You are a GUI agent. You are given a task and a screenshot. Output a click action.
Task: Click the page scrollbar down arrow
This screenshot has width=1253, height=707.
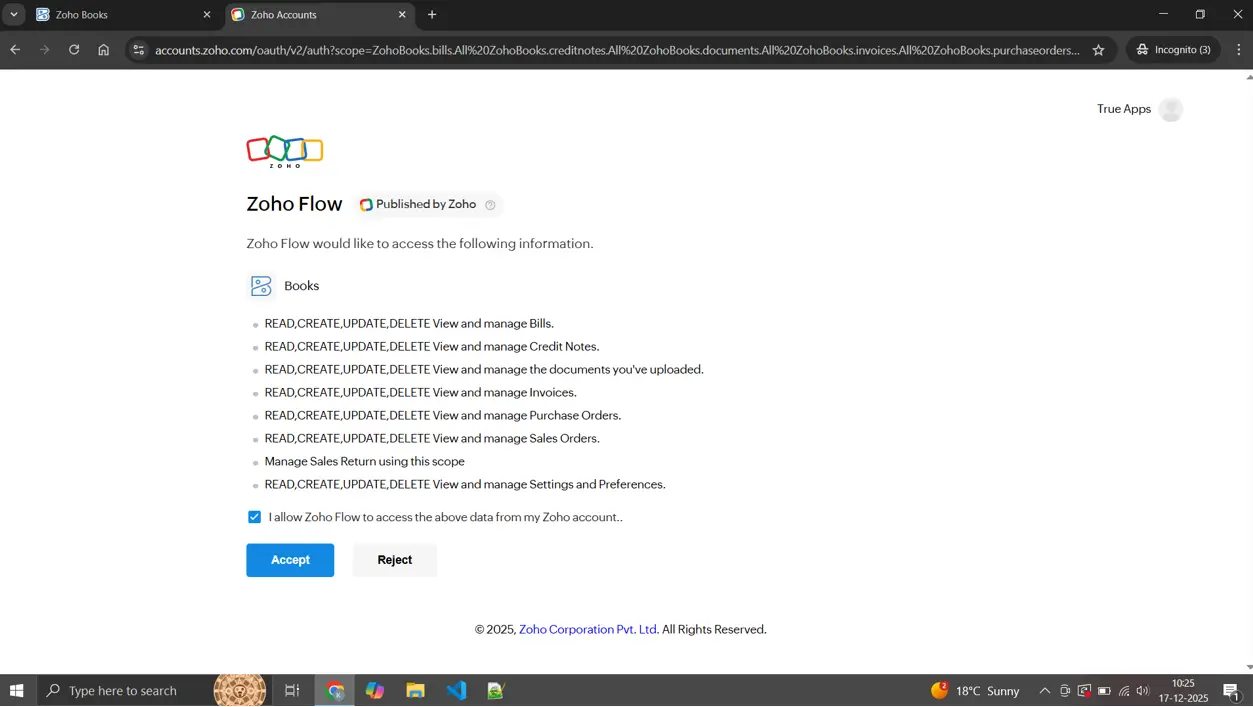1248,667
